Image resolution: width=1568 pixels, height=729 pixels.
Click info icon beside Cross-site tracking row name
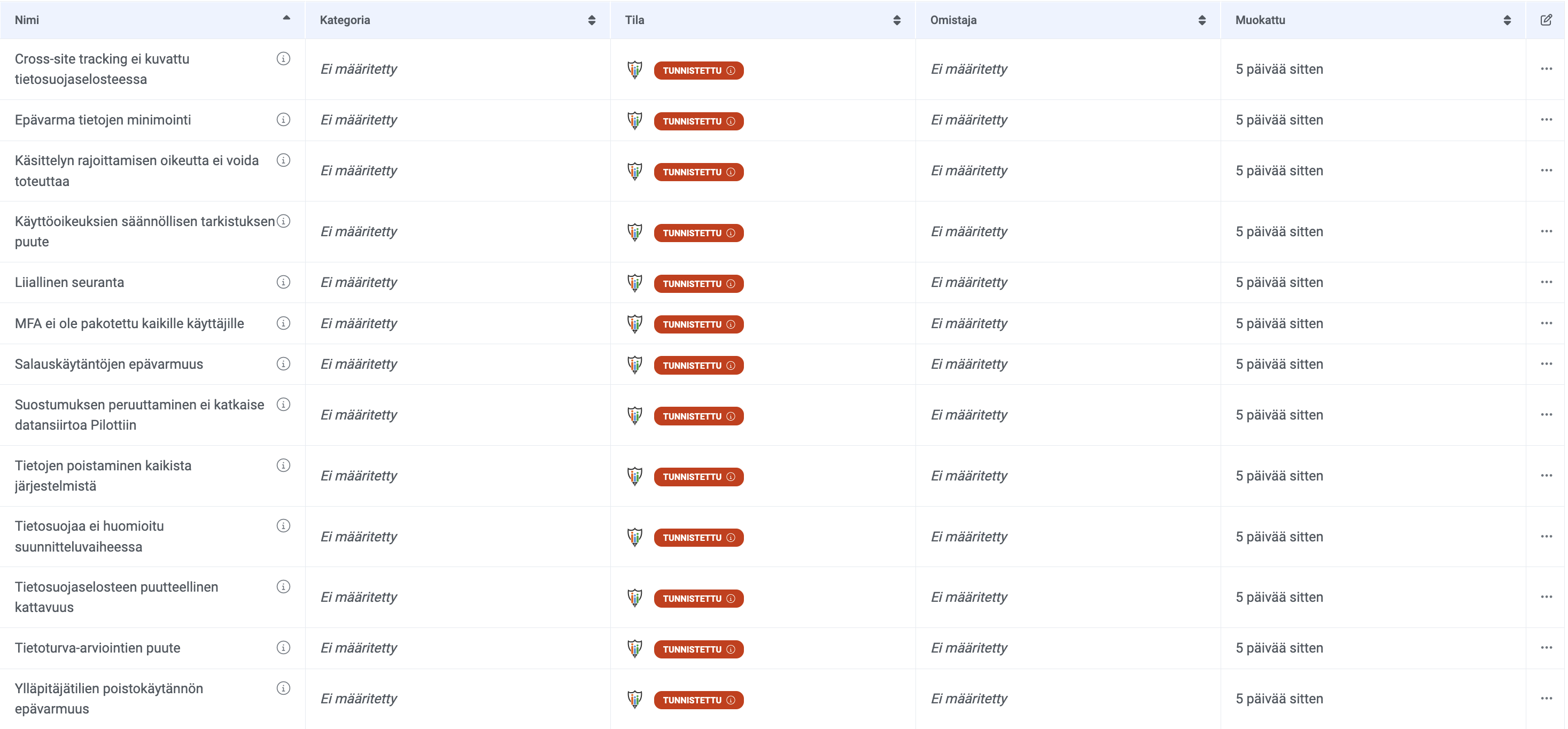click(x=283, y=58)
